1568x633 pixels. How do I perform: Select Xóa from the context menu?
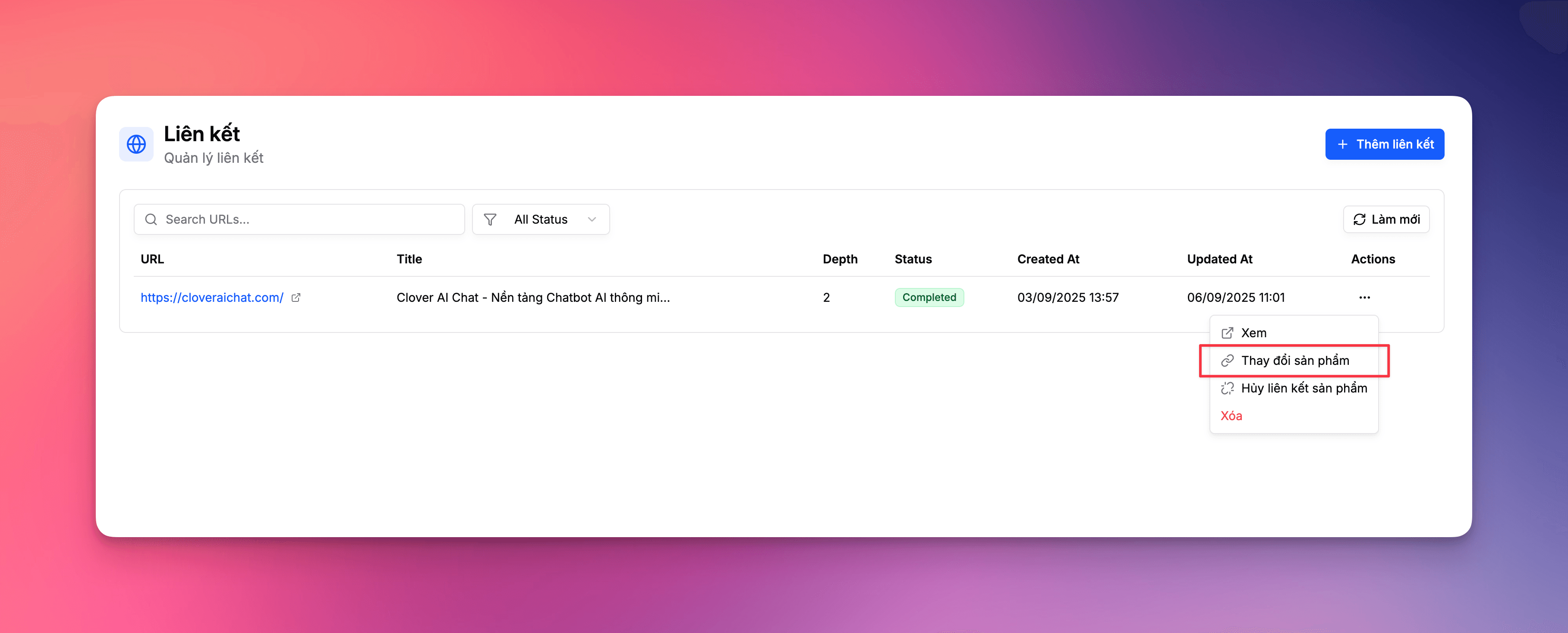point(1231,415)
